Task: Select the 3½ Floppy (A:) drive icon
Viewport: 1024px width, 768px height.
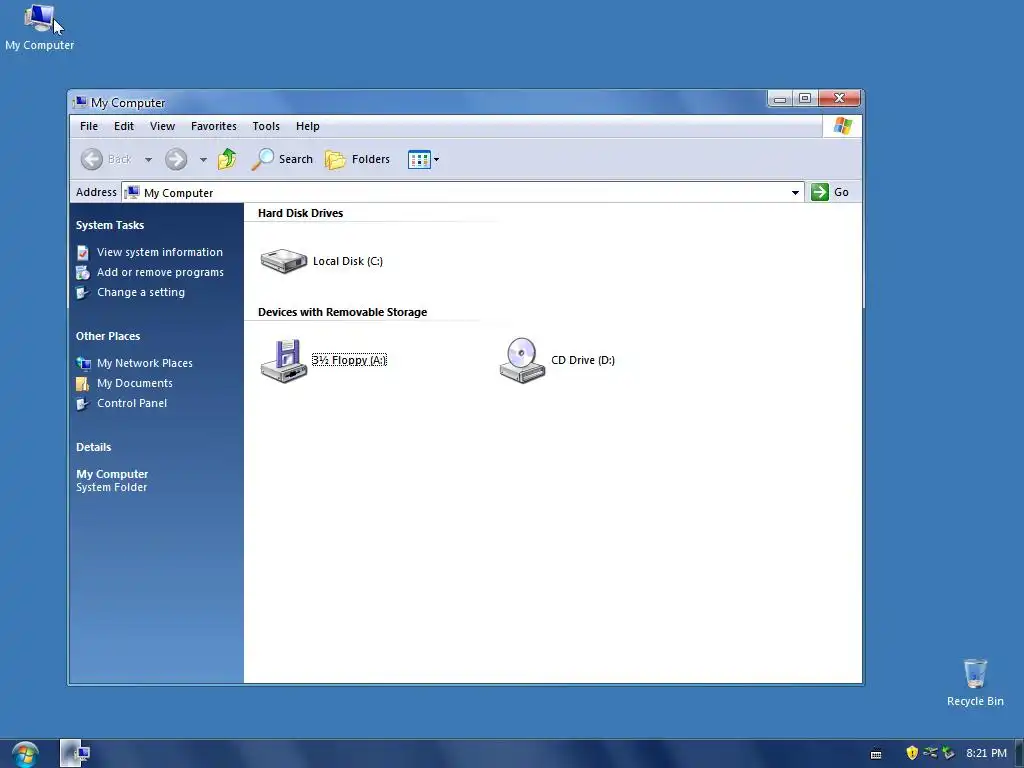Action: [283, 360]
